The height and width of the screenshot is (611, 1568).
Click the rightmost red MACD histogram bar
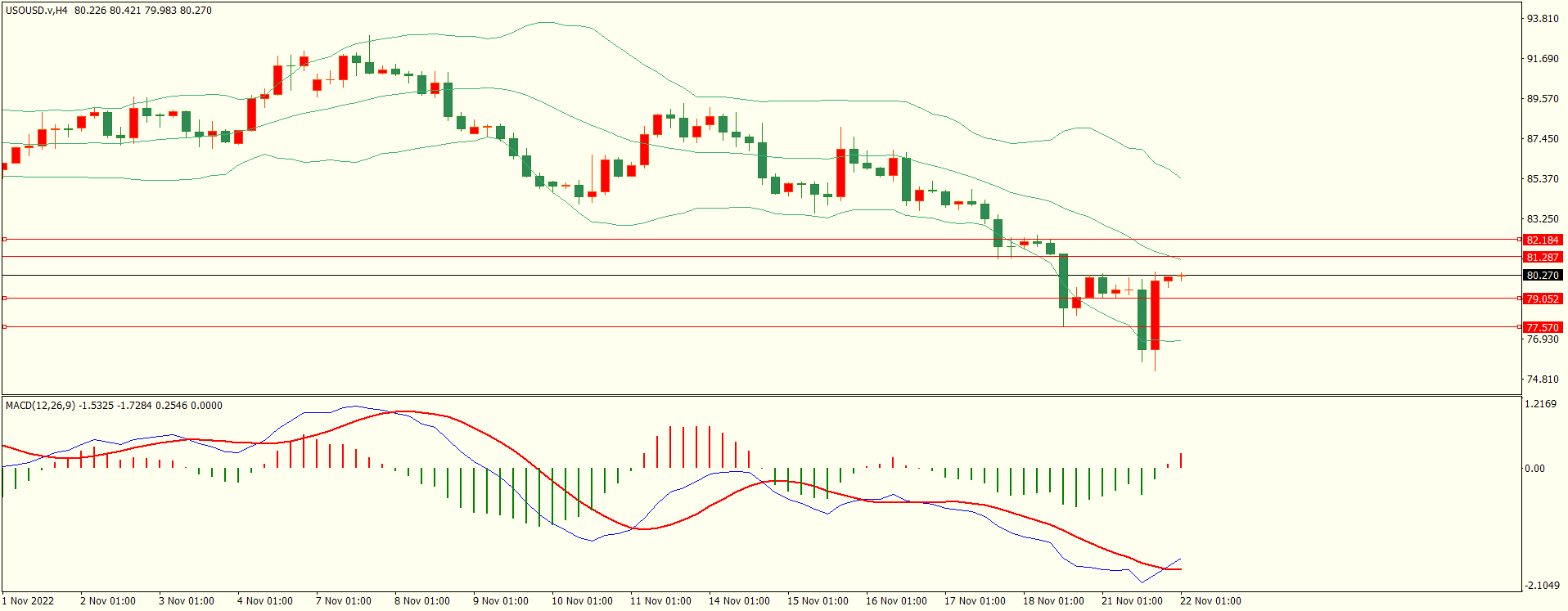(1181, 460)
